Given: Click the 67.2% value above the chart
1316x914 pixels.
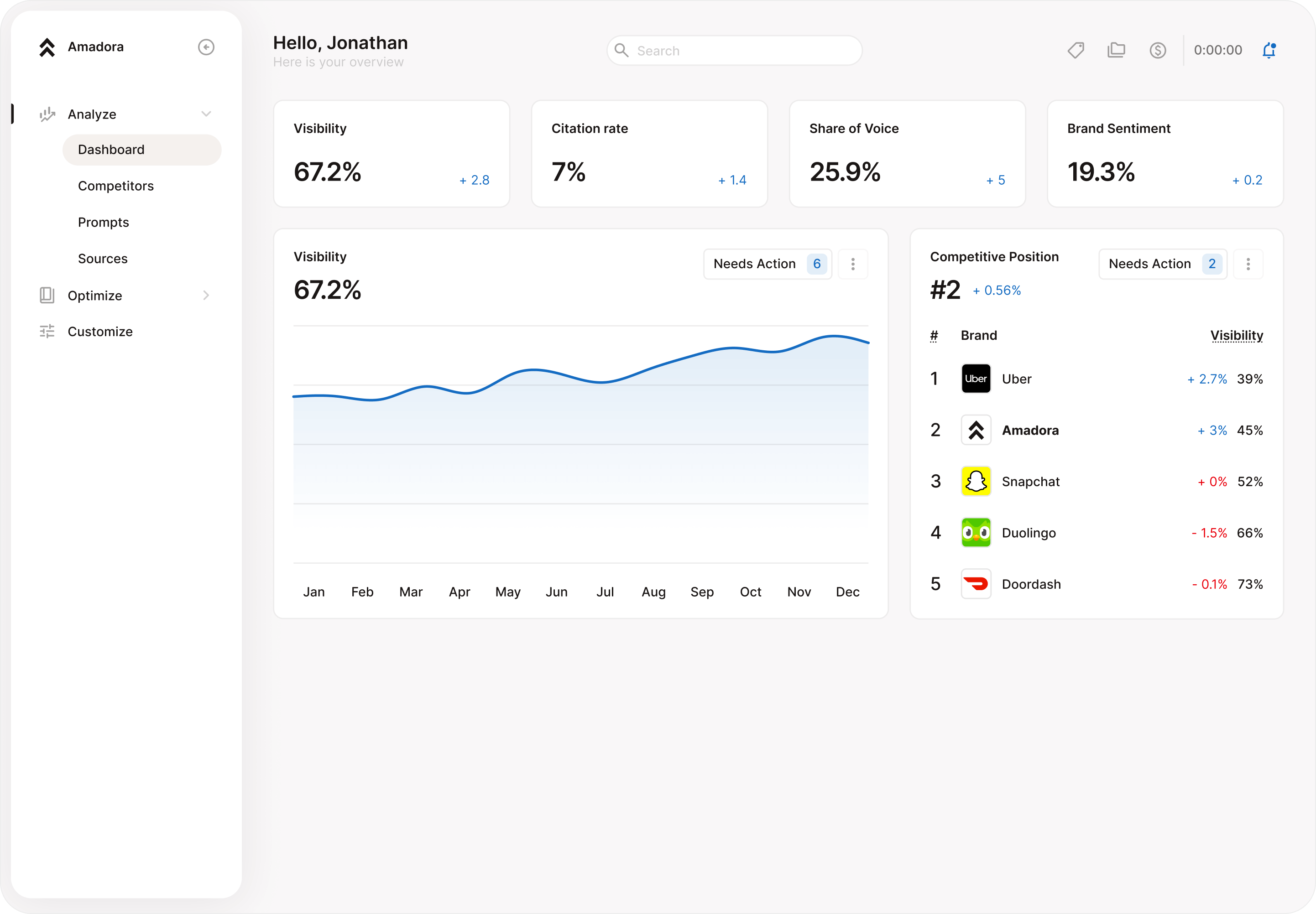Looking at the screenshot, I should [328, 291].
